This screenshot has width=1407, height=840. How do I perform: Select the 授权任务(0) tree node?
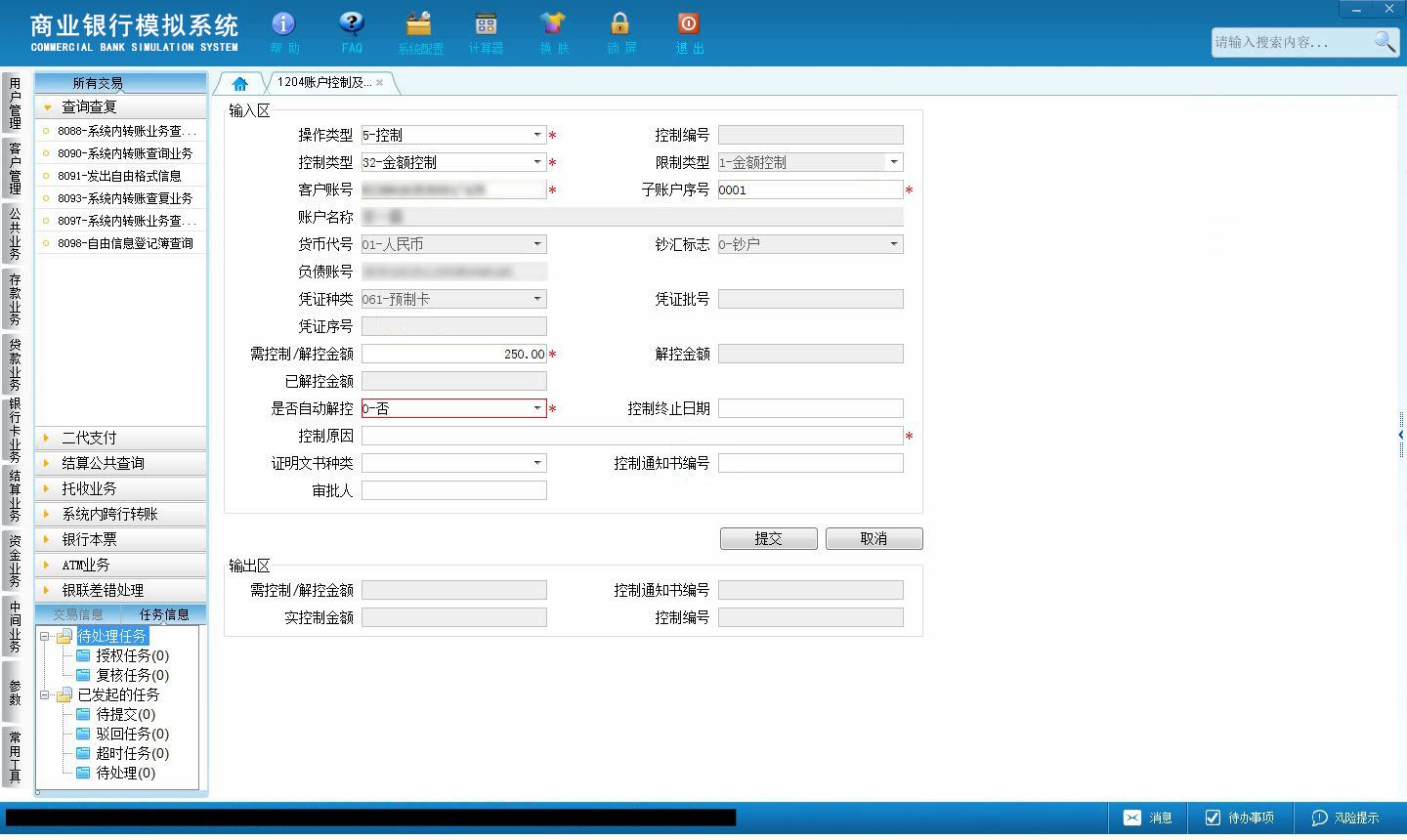(132, 655)
